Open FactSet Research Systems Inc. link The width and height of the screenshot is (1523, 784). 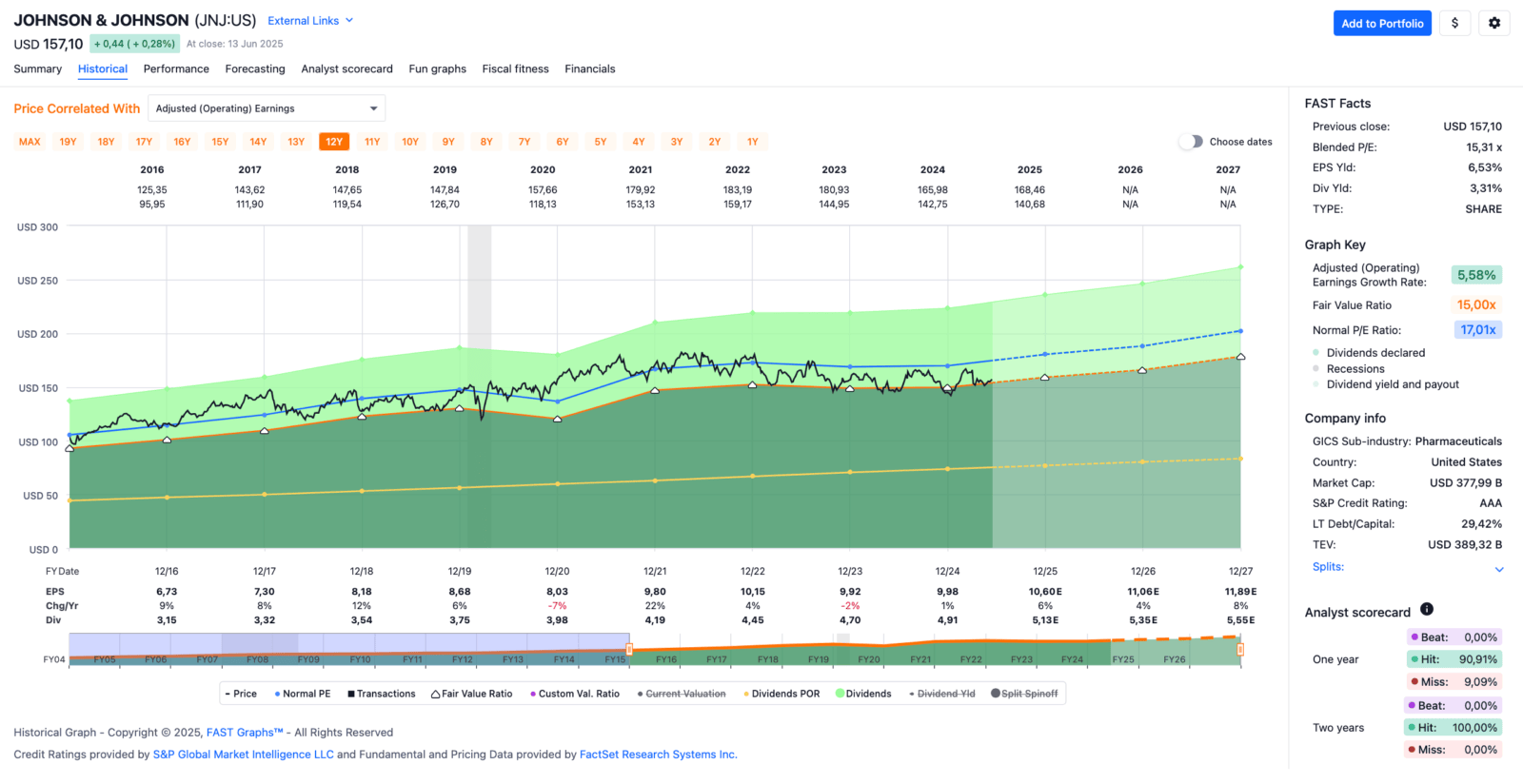click(659, 755)
